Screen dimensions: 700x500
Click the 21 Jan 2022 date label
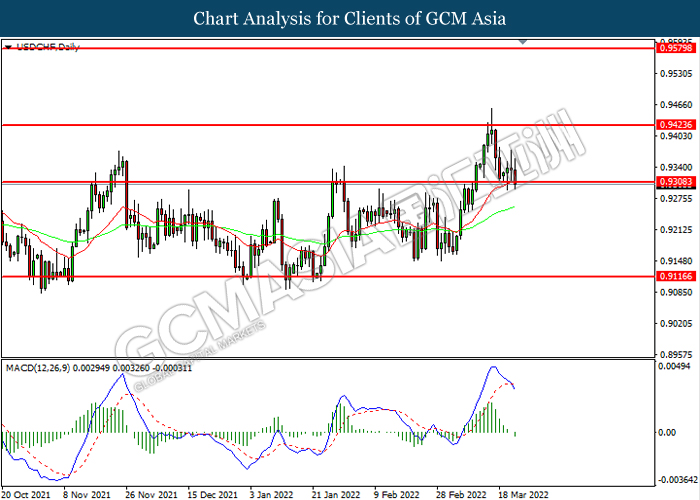336,495
